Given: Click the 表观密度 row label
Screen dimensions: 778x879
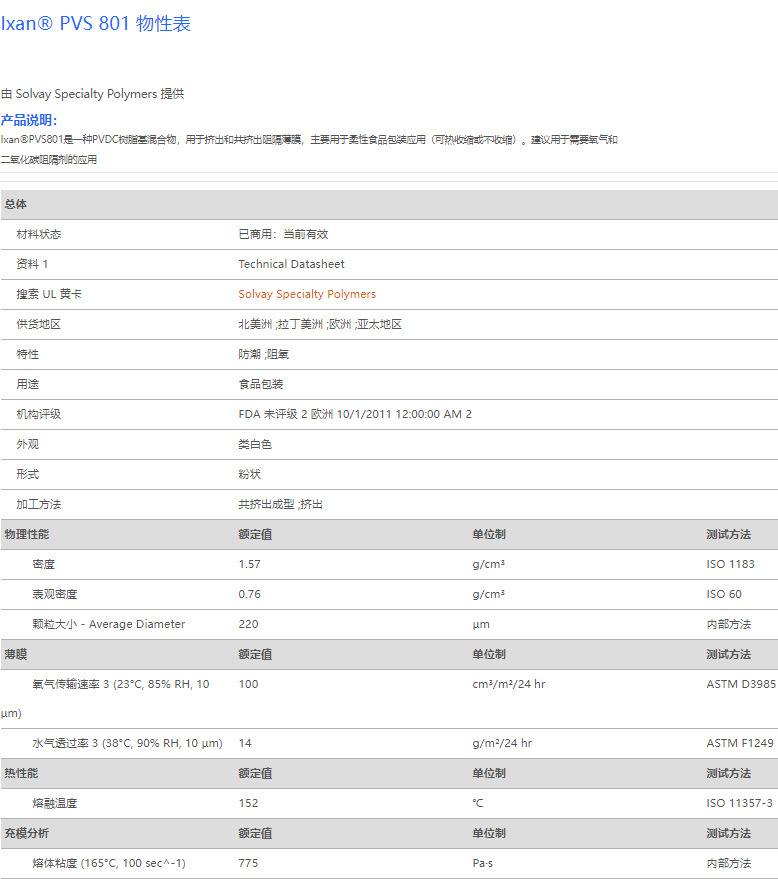Looking at the screenshot, I should click(55, 594).
